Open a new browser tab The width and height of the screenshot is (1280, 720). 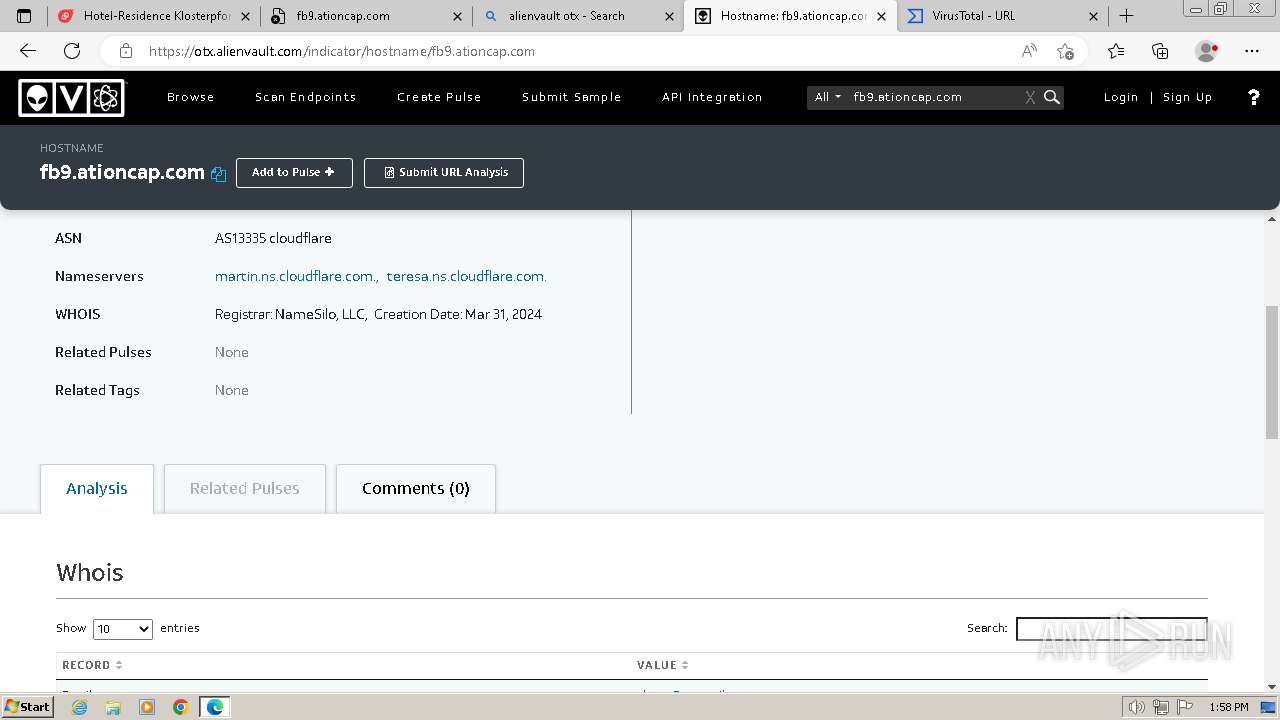coord(1126,16)
